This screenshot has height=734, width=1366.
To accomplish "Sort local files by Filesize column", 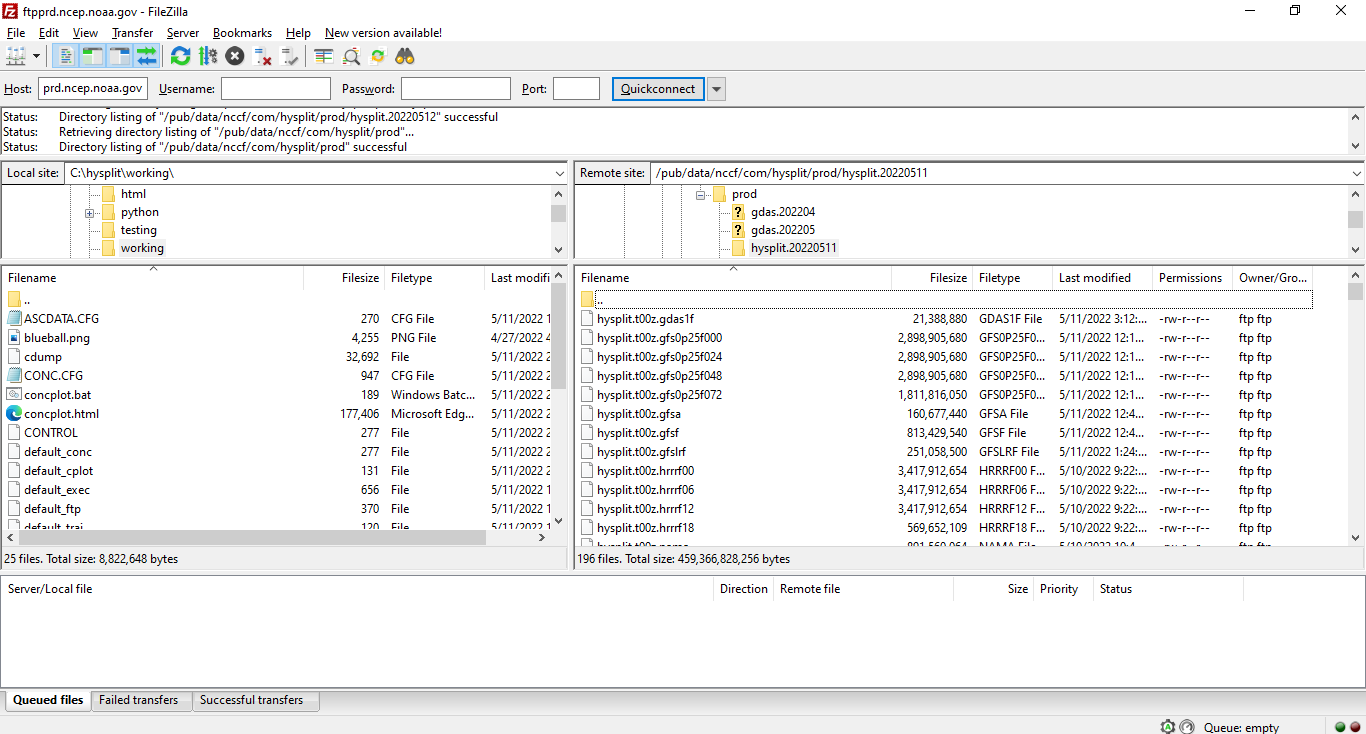I will 344,278.
